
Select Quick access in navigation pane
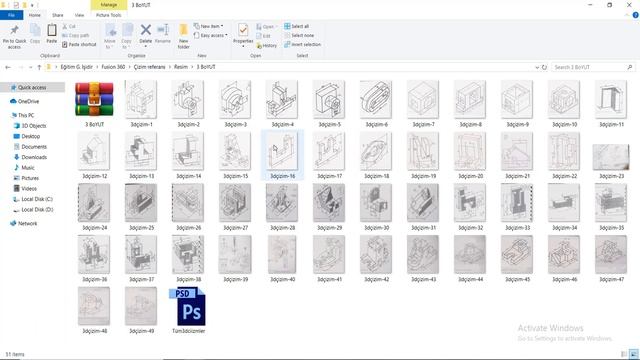click(x=32, y=87)
